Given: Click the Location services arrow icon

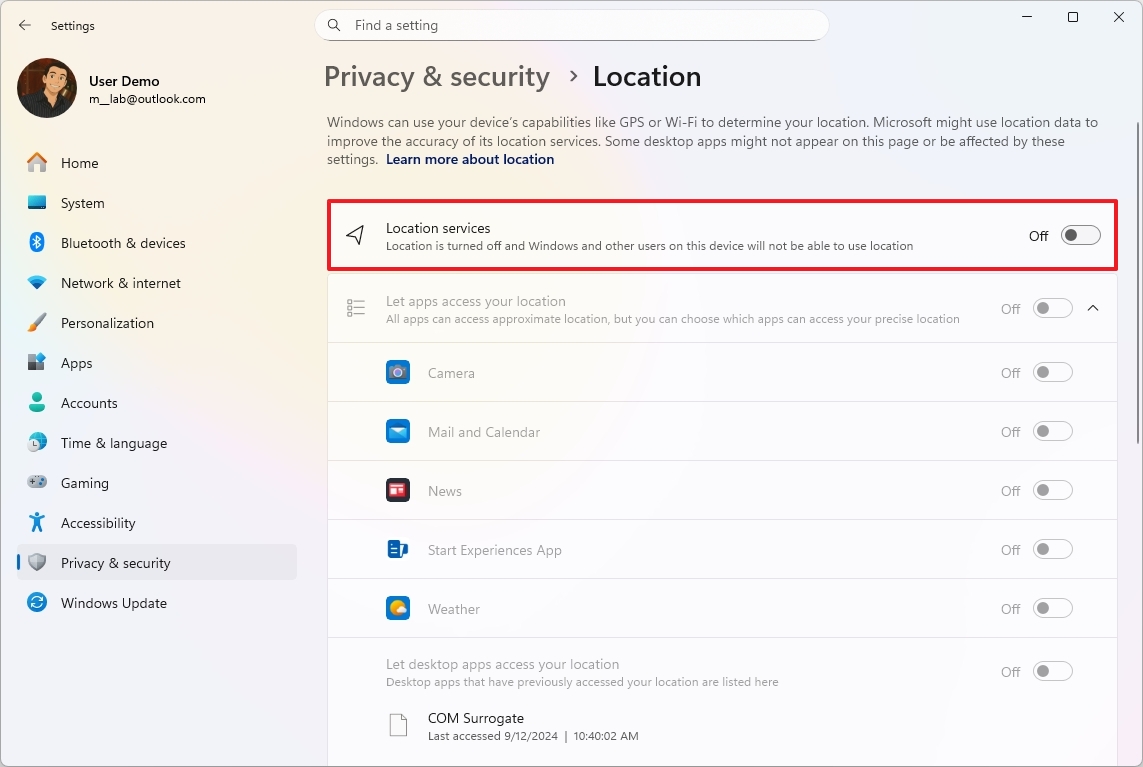Looking at the screenshot, I should (355, 235).
